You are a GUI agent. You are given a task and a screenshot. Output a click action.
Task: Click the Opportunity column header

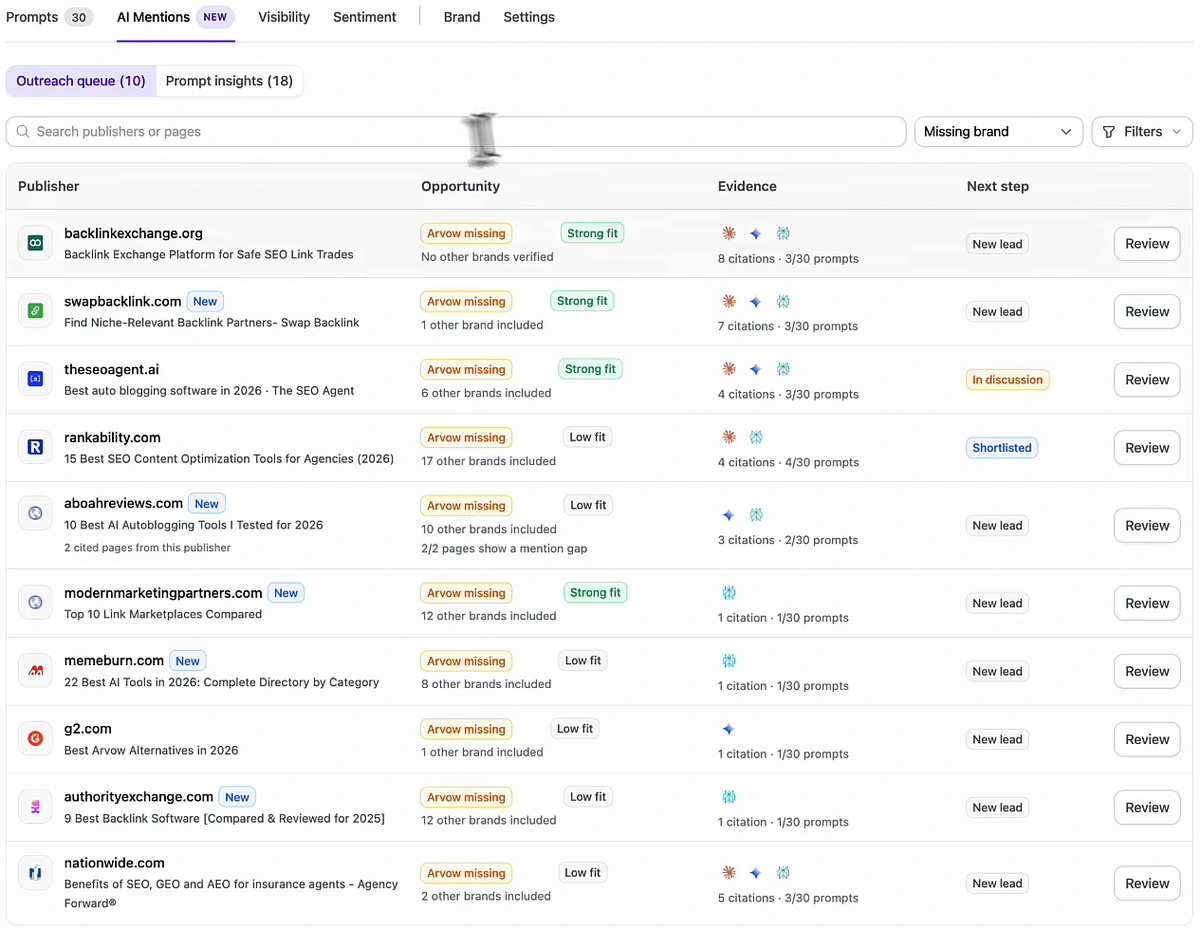460,186
